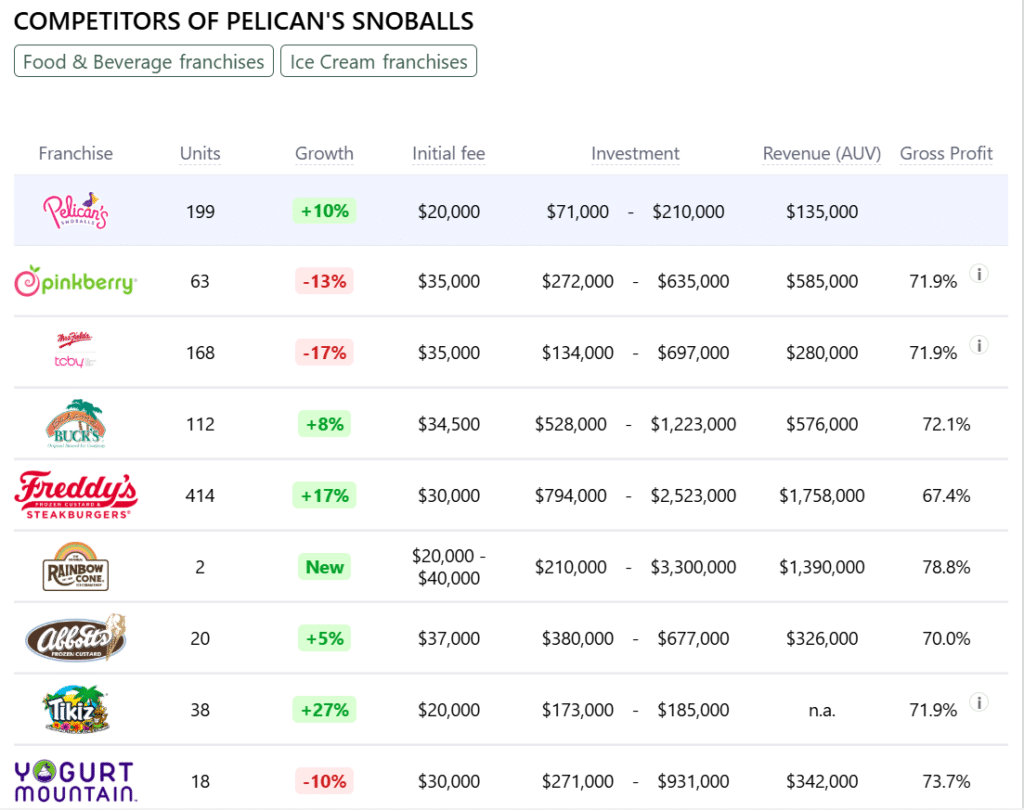This screenshot has width=1024, height=810.
Task: Select the Bahama Buck's logo
Action: pos(75,424)
